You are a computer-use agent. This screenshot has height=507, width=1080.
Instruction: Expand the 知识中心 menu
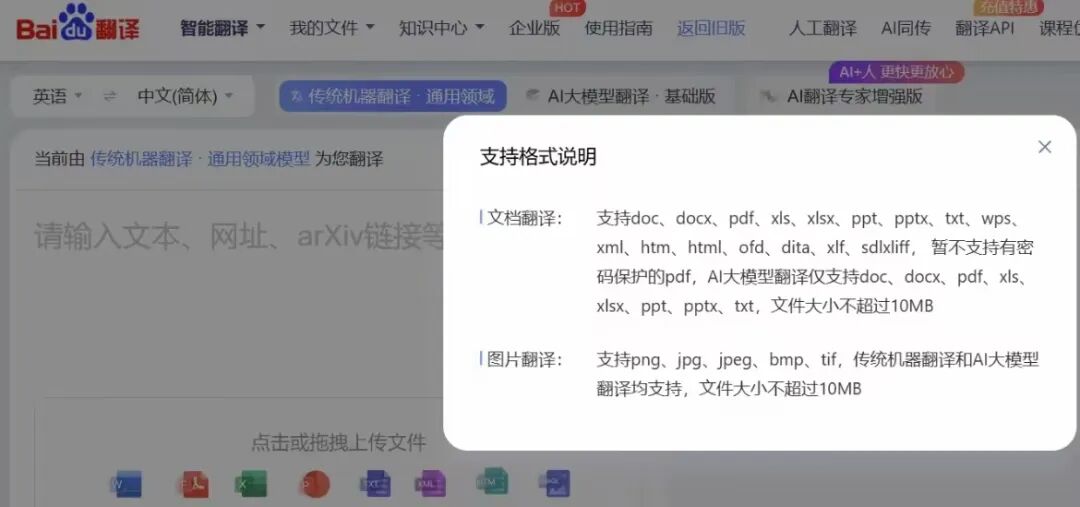pos(442,28)
